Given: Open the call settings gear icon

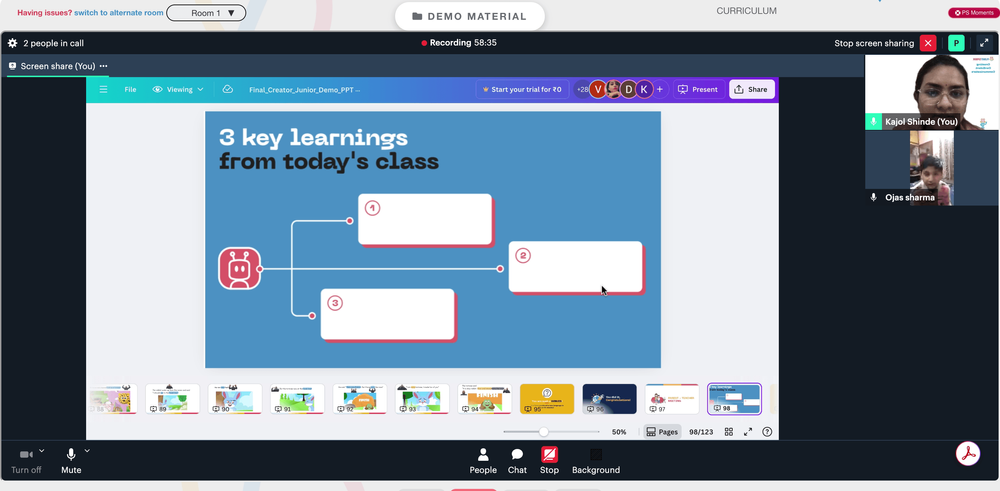Looking at the screenshot, I should click(x=12, y=43).
